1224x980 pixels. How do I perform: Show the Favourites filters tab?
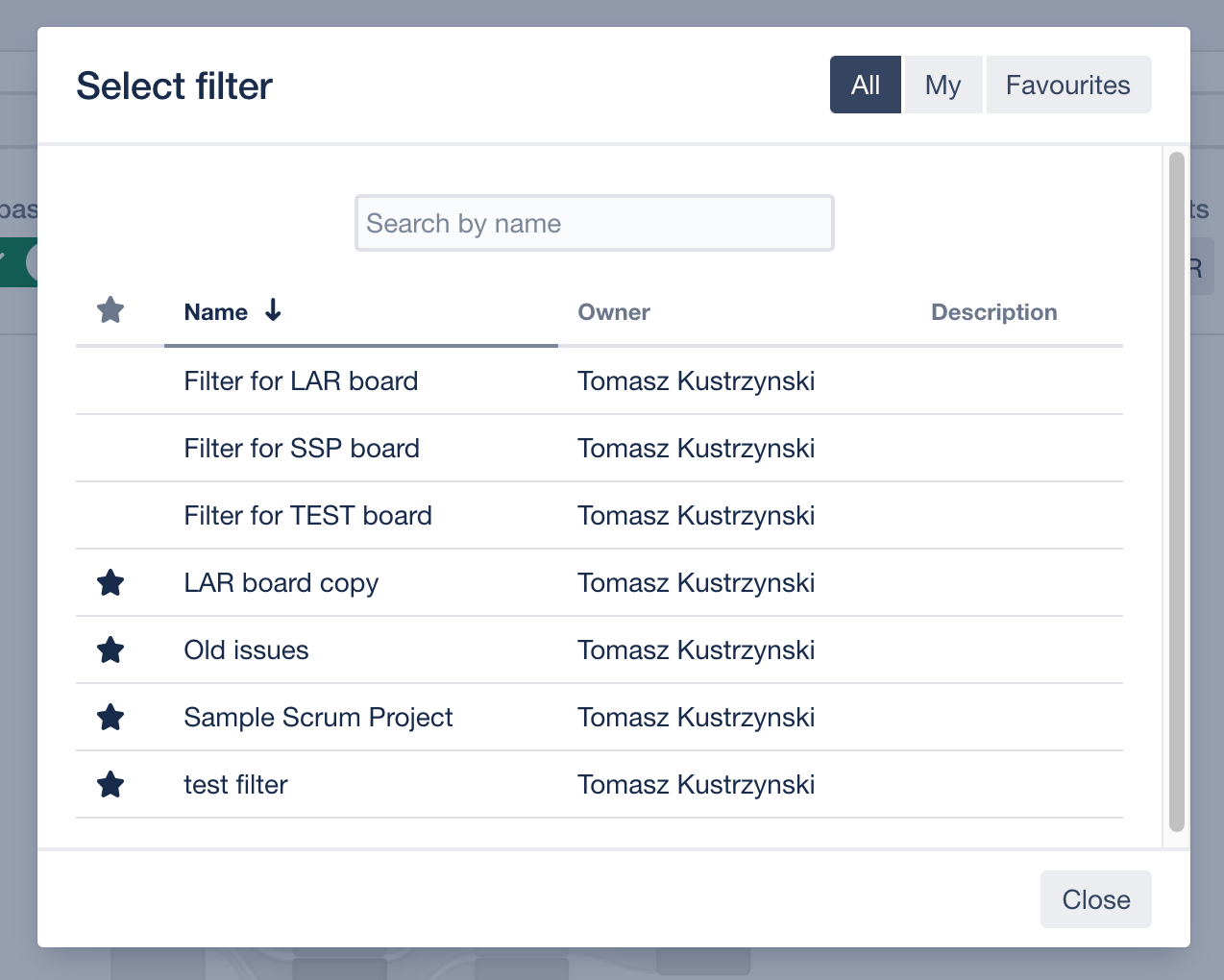click(1068, 85)
